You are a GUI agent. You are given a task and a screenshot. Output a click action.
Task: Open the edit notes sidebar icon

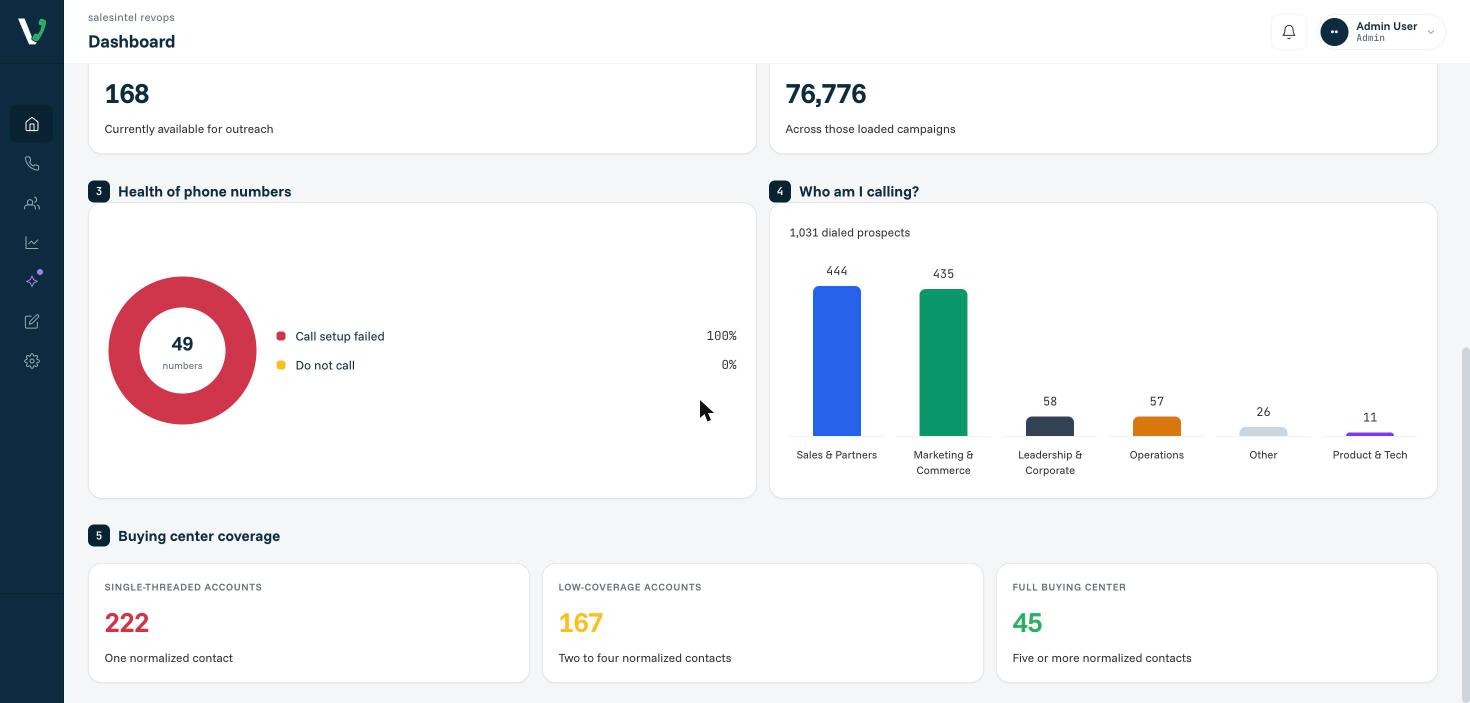(x=32, y=322)
